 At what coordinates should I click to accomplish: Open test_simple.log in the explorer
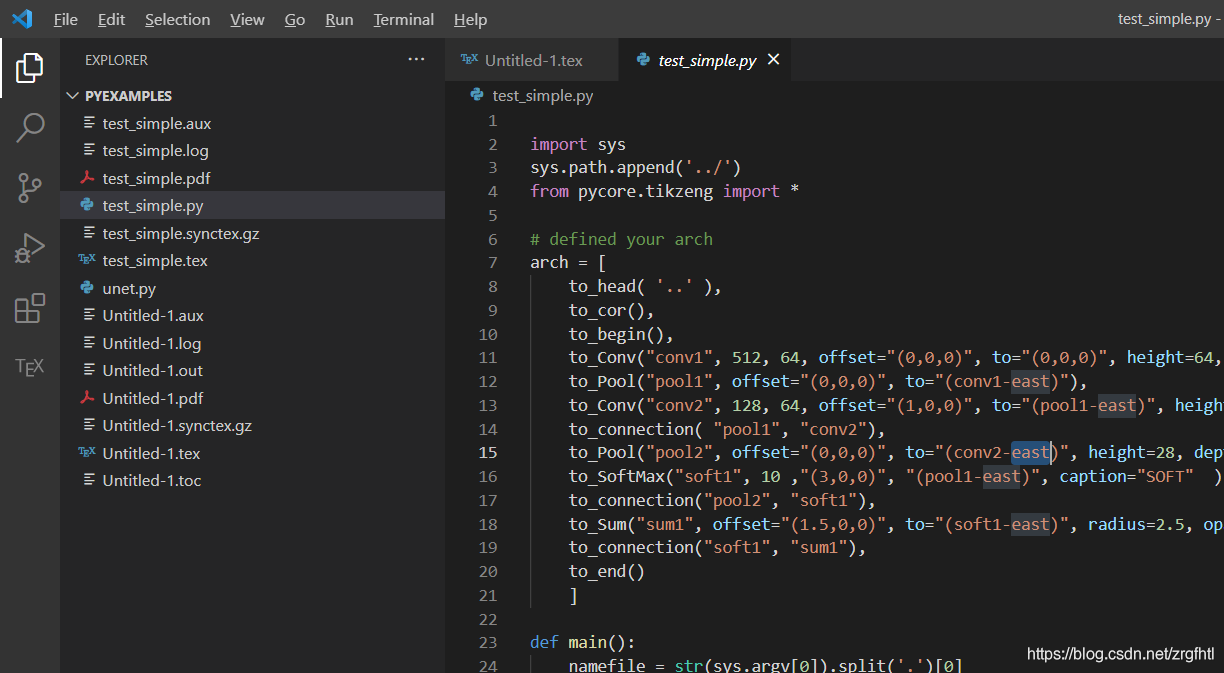click(252, 151)
